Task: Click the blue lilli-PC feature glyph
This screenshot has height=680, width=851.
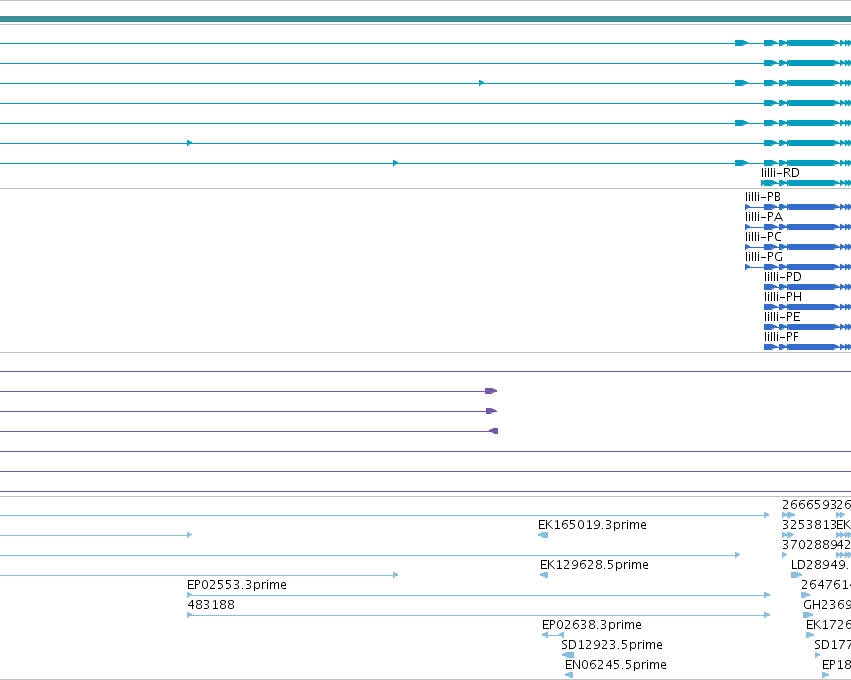Action: pos(798,247)
